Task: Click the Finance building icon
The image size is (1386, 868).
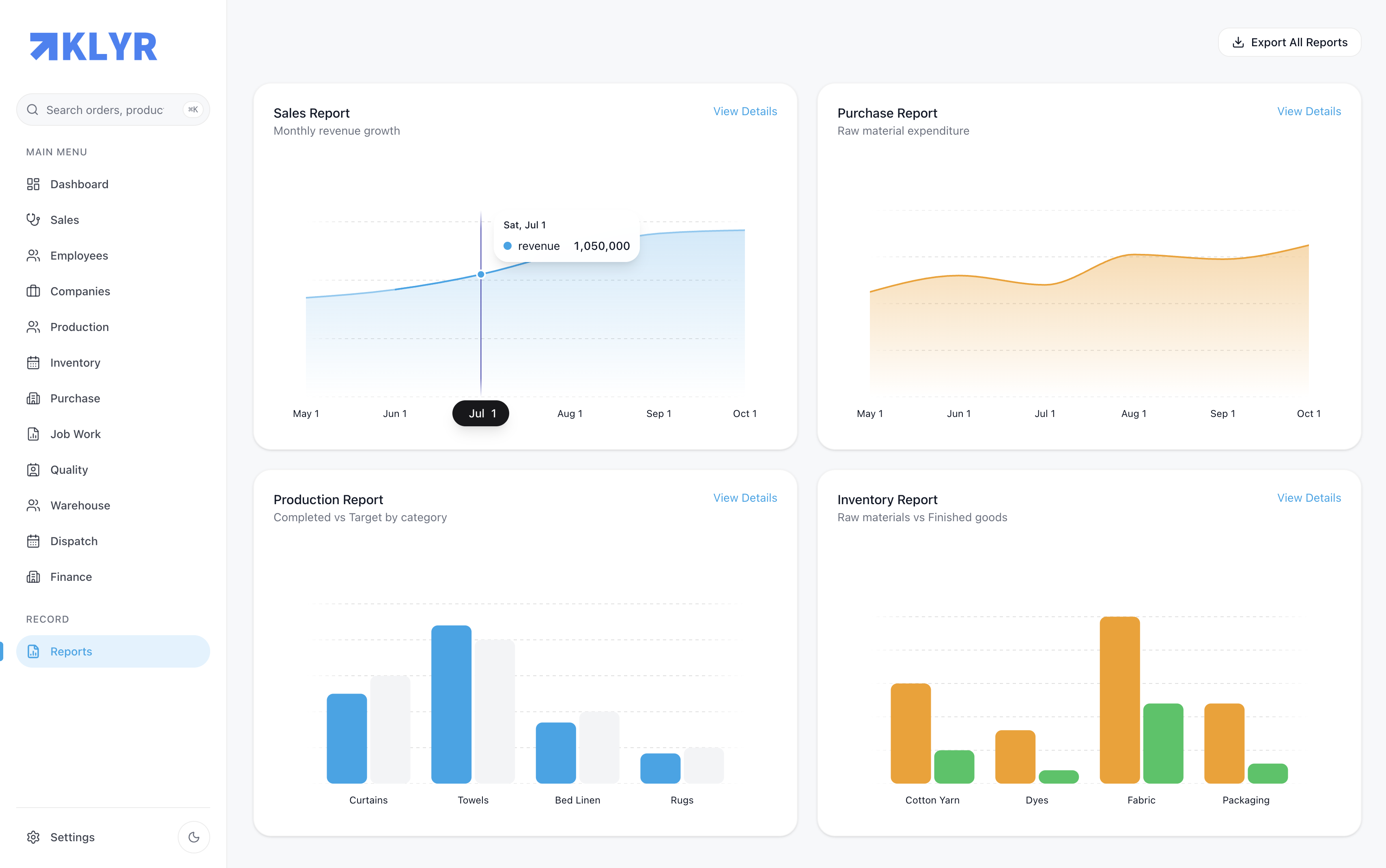Action: (33, 577)
